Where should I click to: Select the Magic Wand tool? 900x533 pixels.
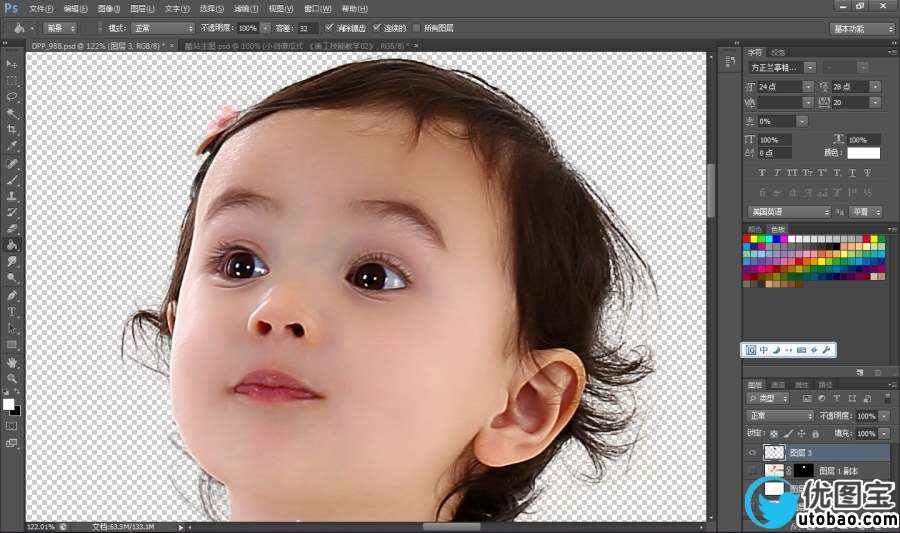pyautogui.click(x=11, y=113)
